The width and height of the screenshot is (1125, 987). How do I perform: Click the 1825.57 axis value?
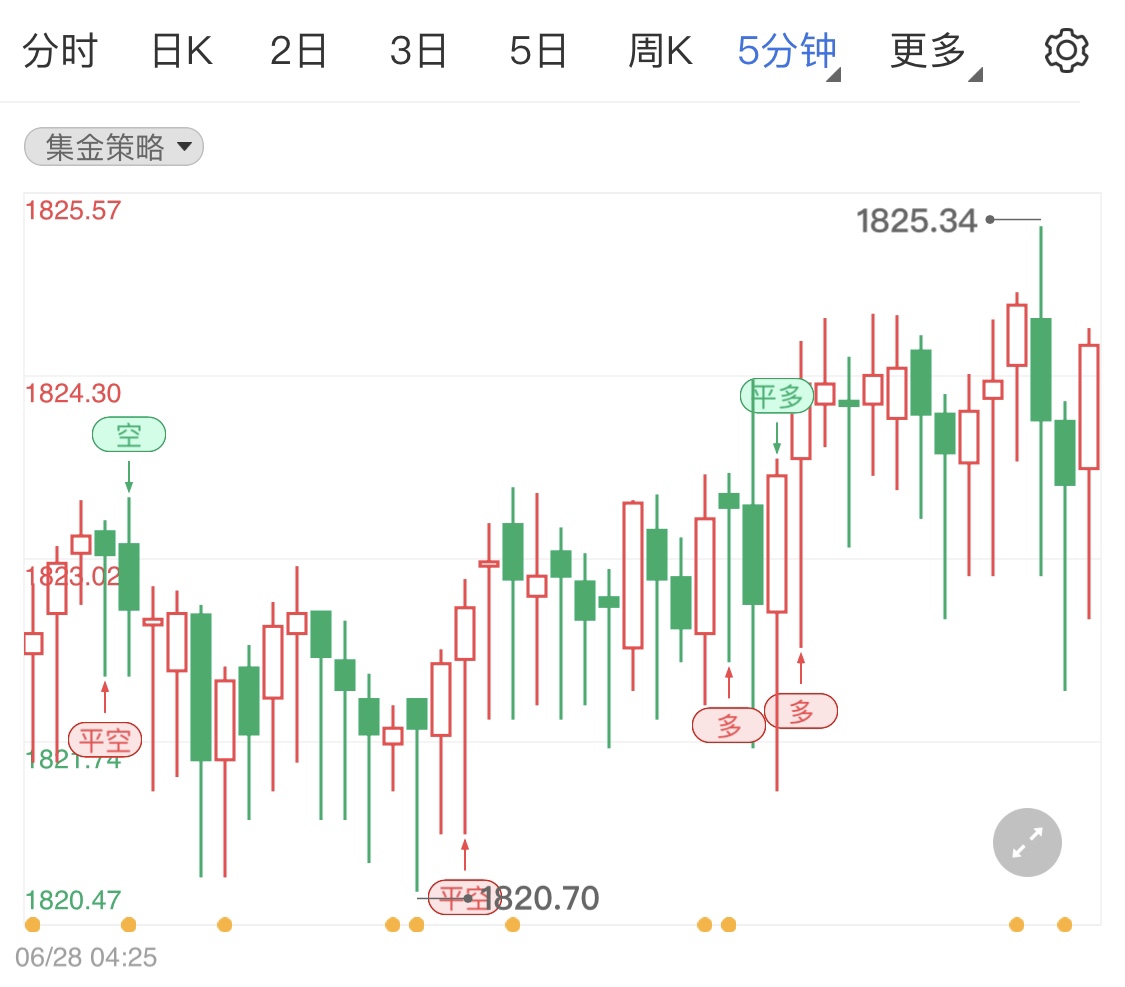click(x=73, y=210)
